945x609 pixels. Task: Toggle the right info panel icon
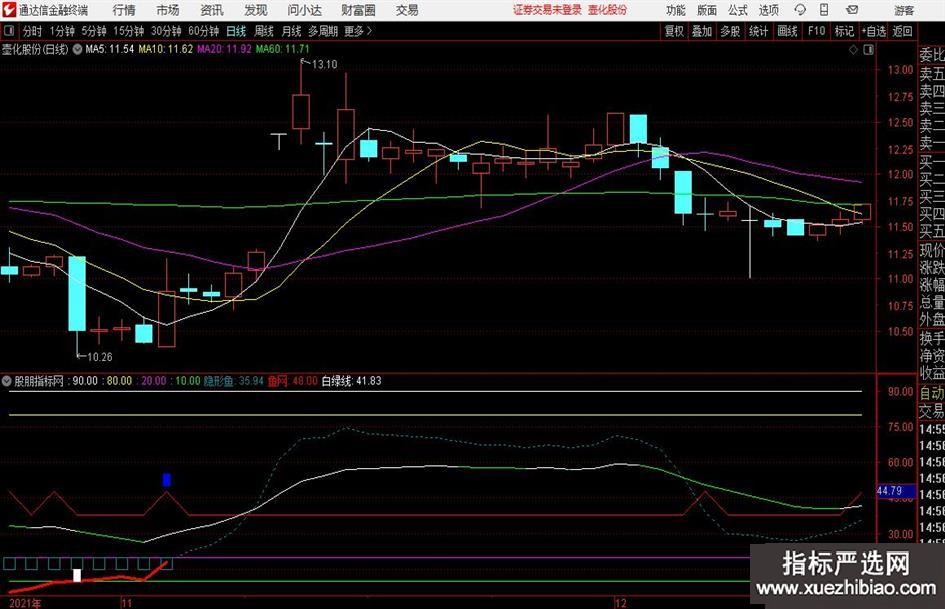pyautogui.click(x=868, y=50)
